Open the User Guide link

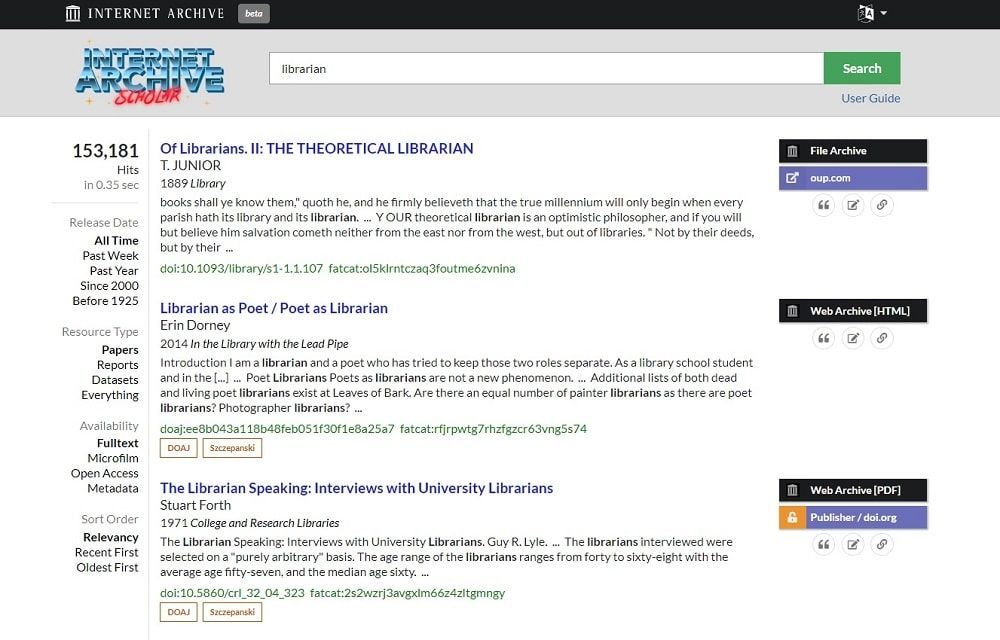point(871,98)
